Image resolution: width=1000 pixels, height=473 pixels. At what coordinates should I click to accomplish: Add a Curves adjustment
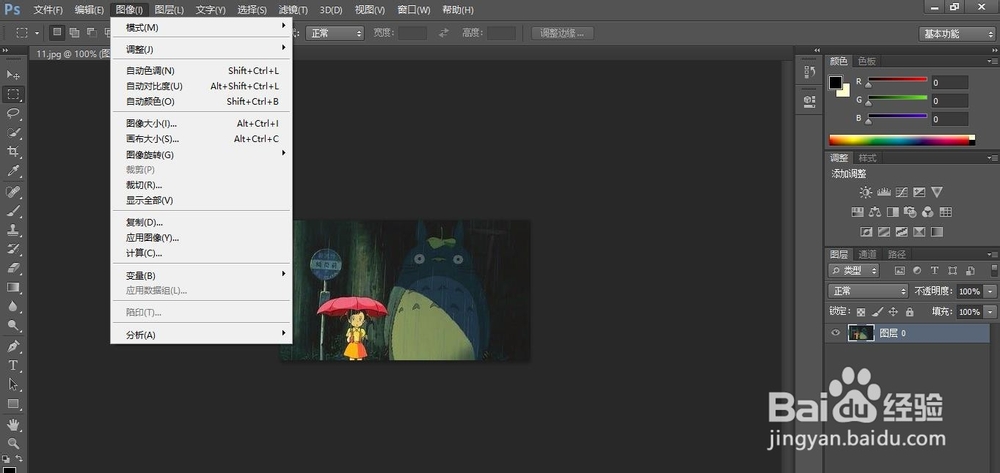[901, 192]
